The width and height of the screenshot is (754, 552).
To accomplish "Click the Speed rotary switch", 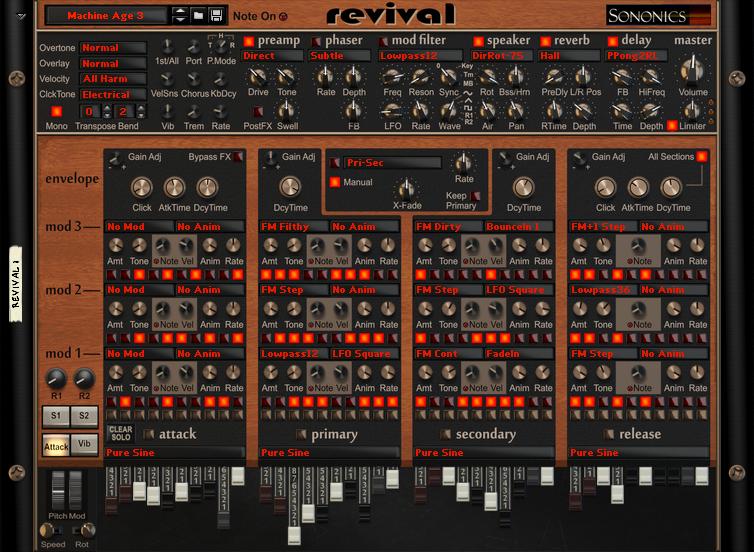I will [x=47, y=530].
